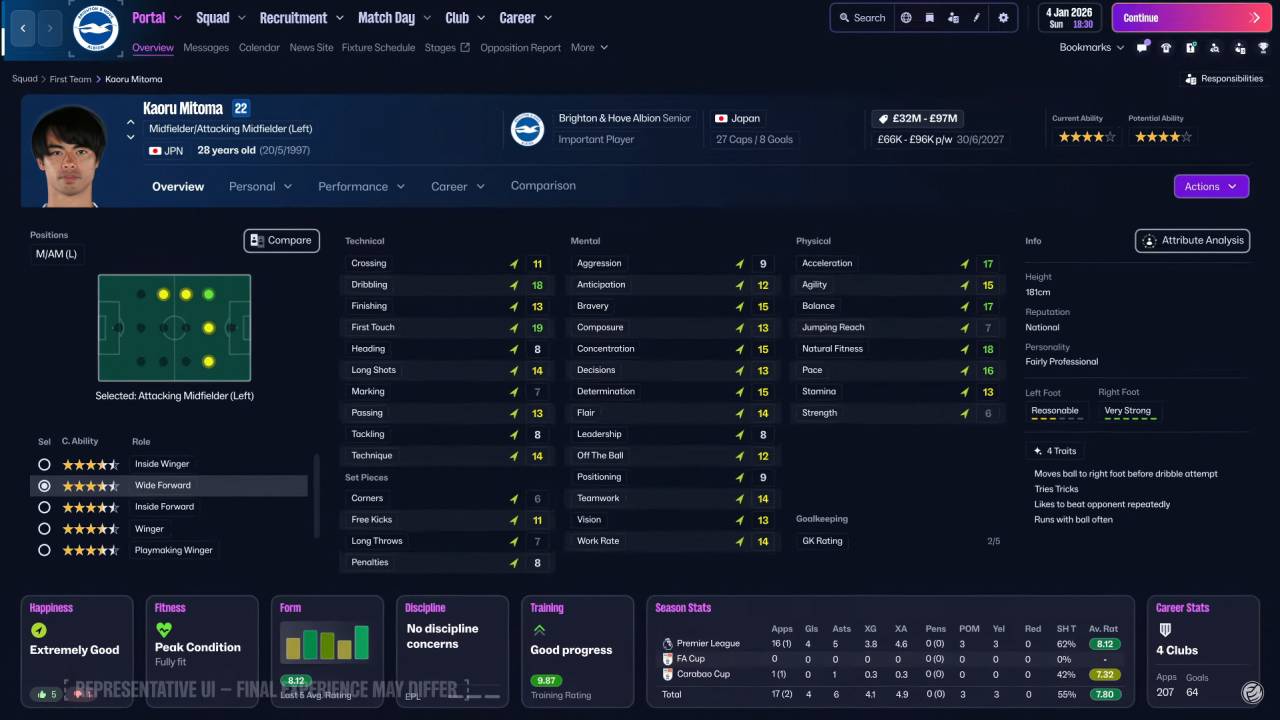Open the inbox speech-bubble icon near Bookmarks
This screenshot has height=720, width=1280.
click(x=1141, y=47)
